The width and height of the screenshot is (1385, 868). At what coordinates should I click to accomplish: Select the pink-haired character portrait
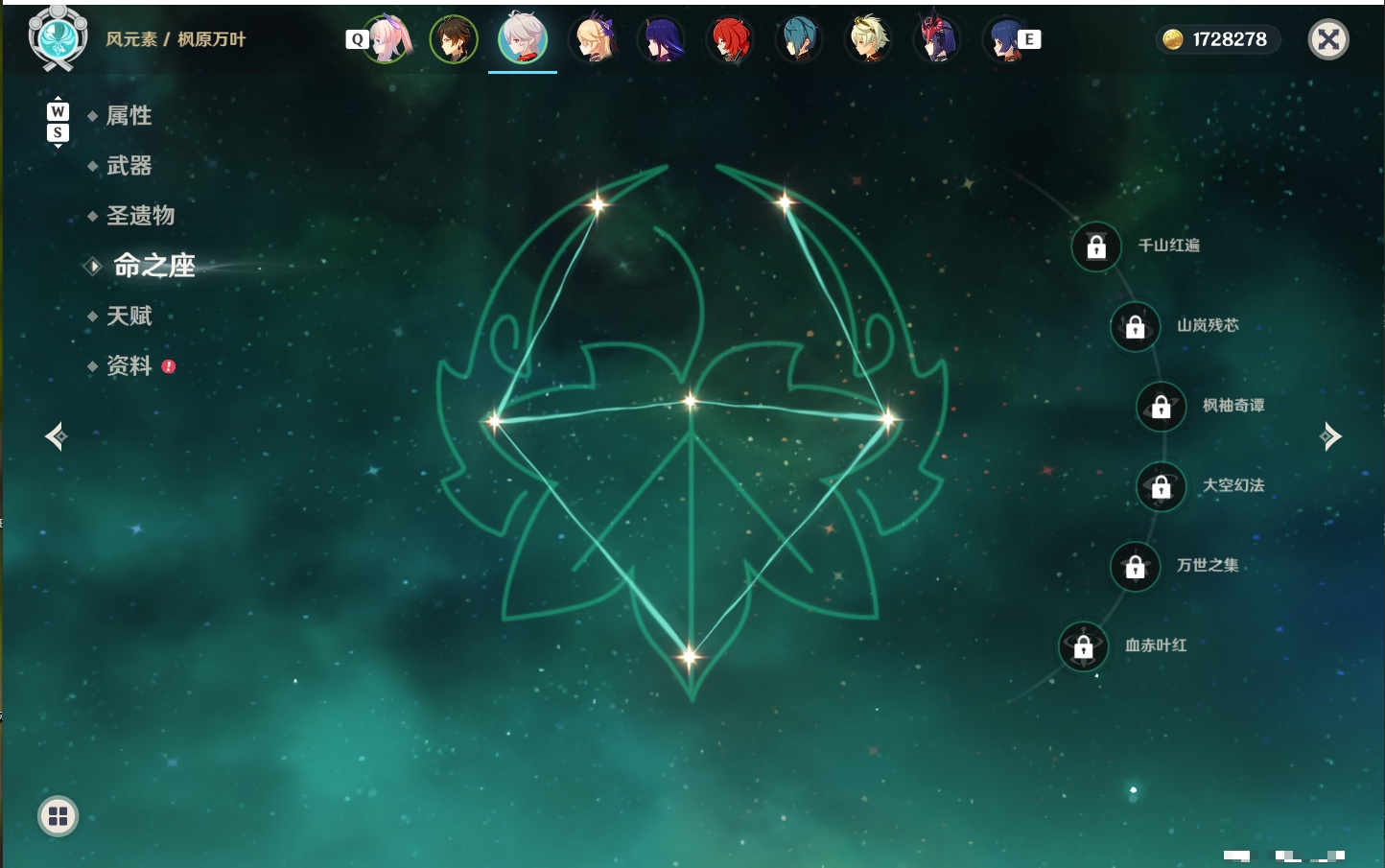pos(387,39)
